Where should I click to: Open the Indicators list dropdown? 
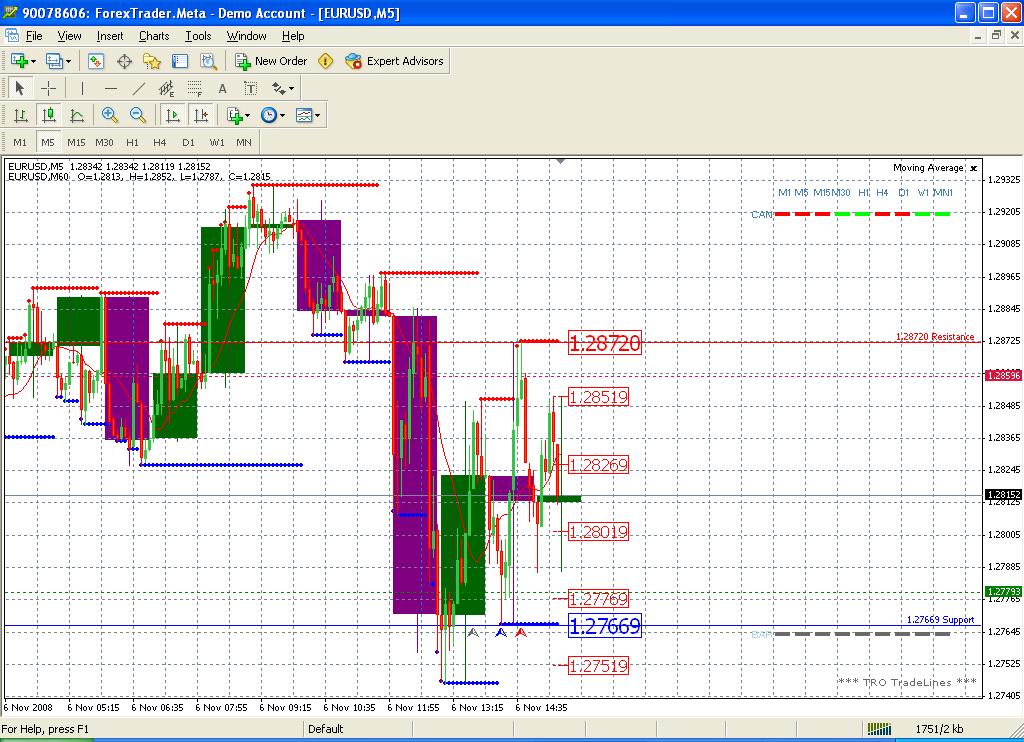coord(246,115)
